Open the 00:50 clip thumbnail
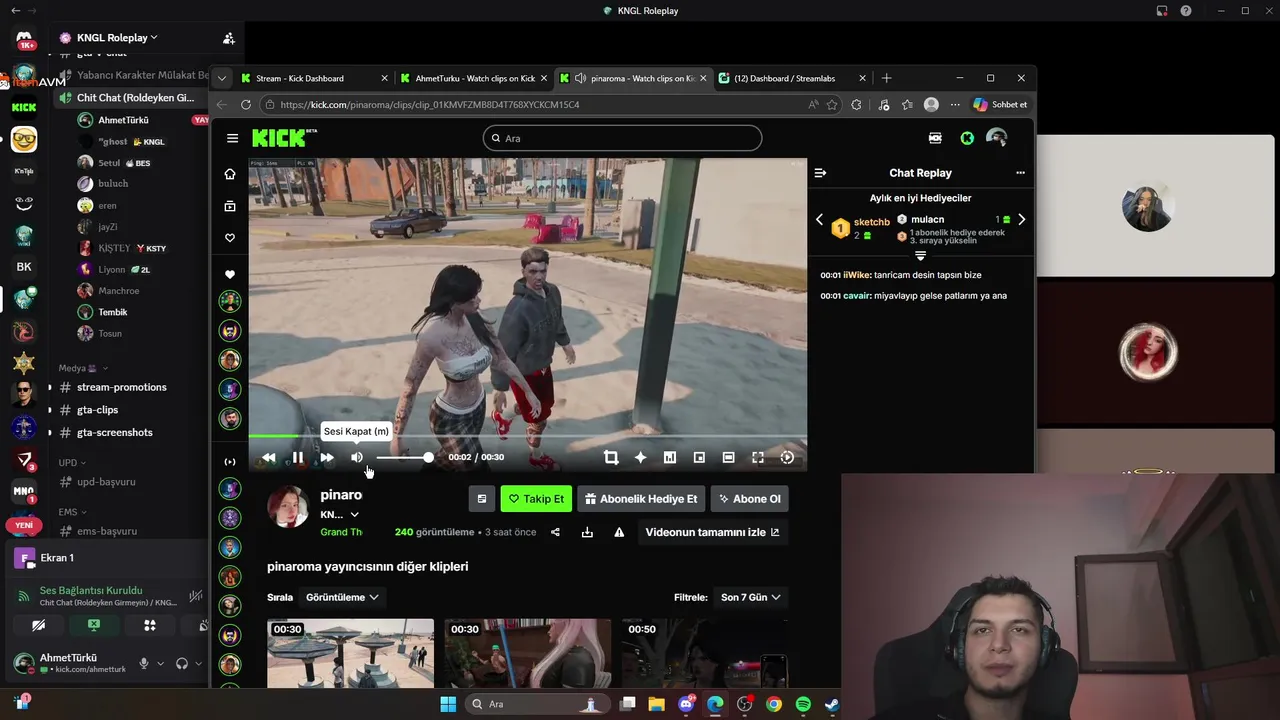This screenshot has width=1280, height=720. (x=704, y=654)
